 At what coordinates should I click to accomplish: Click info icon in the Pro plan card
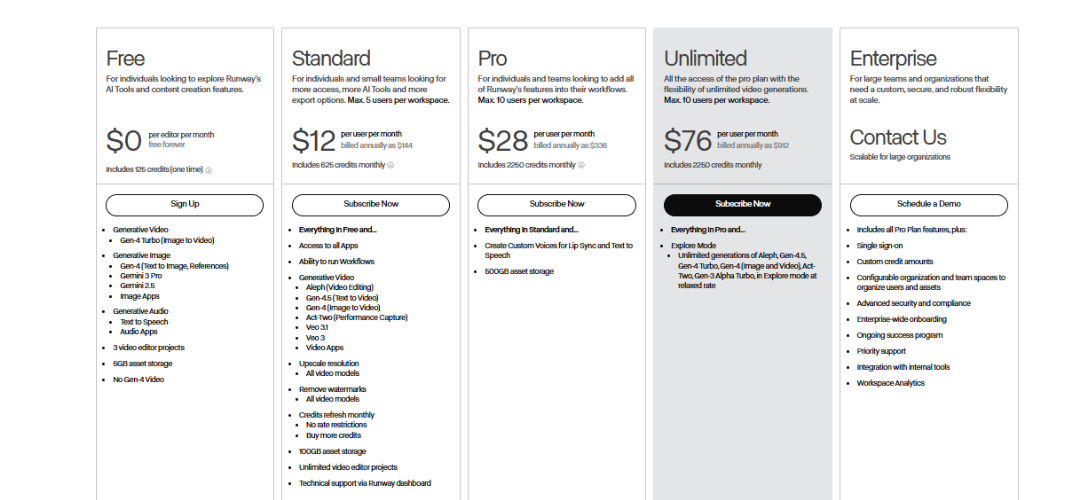pyautogui.click(x=580, y=165)
